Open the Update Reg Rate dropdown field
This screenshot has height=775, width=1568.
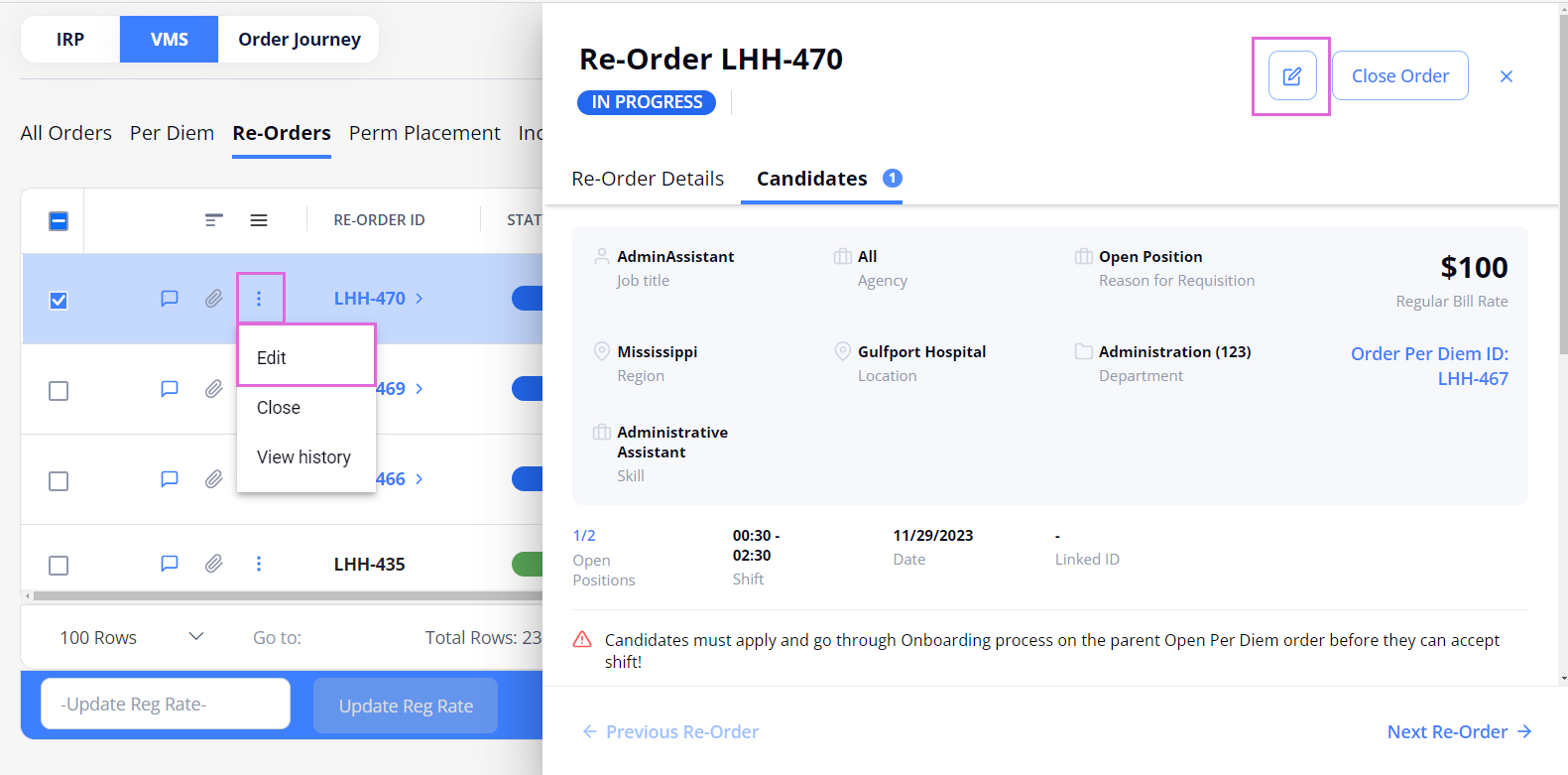pyautogui.click(x=166, y=705)
